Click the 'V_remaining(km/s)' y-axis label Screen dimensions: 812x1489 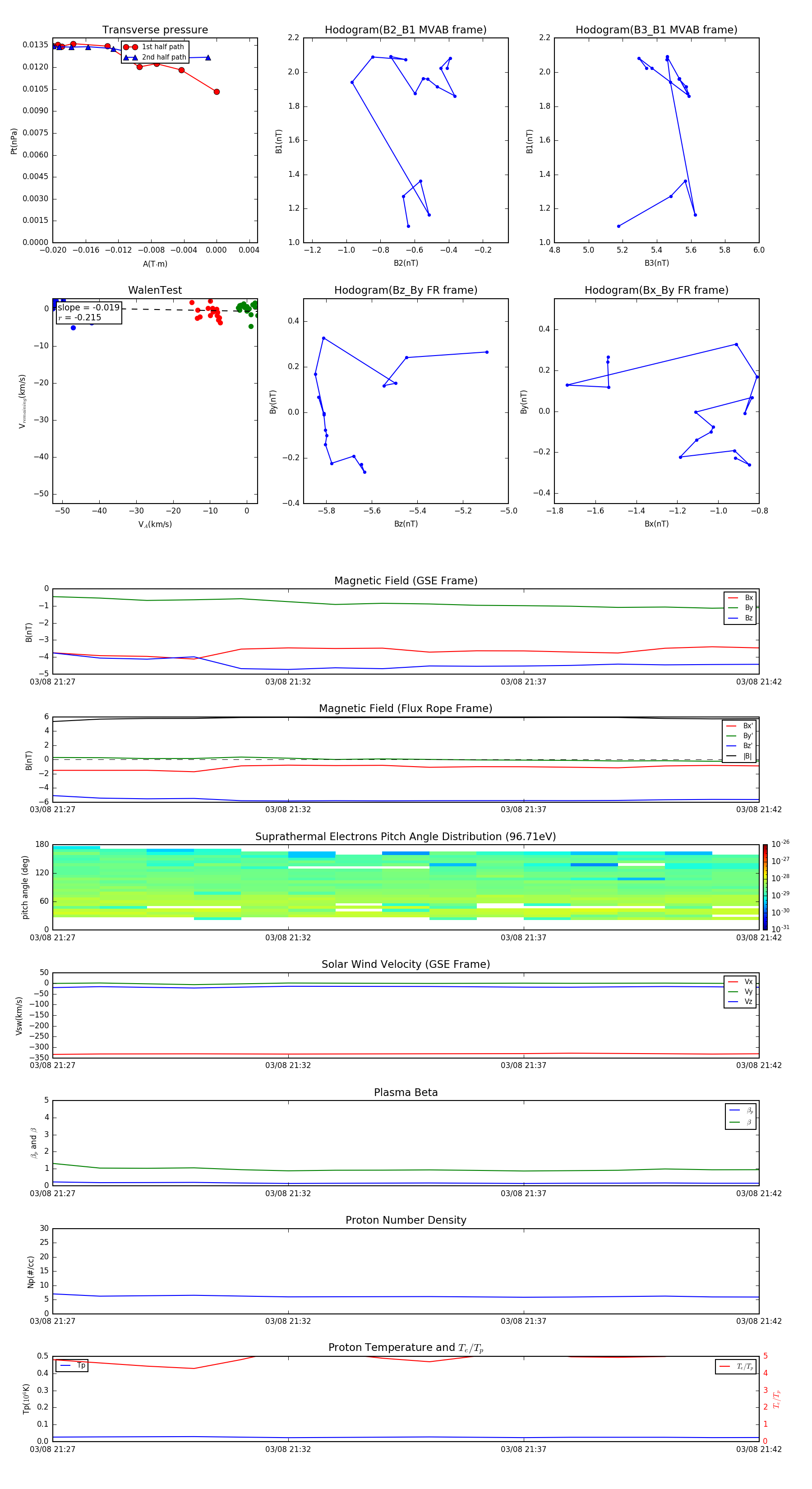pos(22,401)
